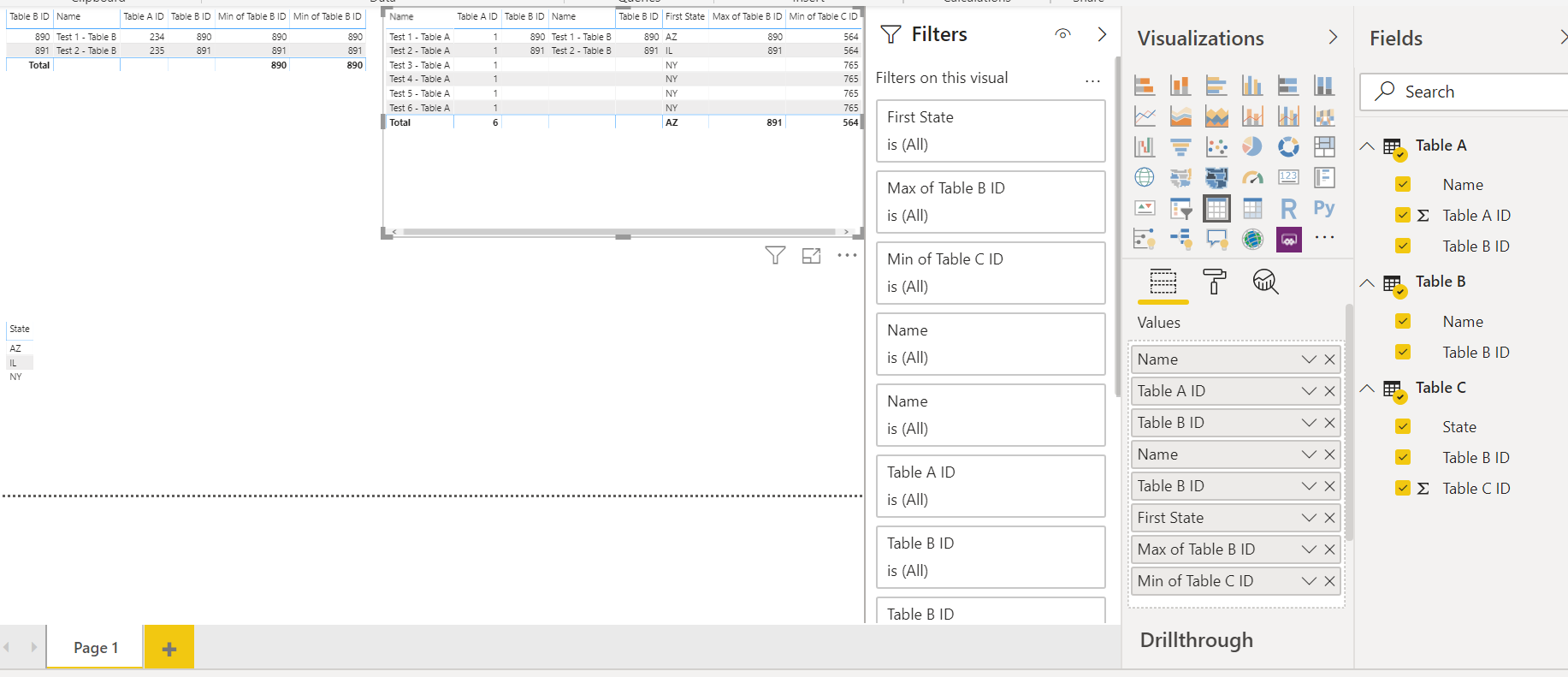The image size is (1568, 677).
Task: Open the More visuals ellipsis in Visualizations
Action: pos(1324,238)
